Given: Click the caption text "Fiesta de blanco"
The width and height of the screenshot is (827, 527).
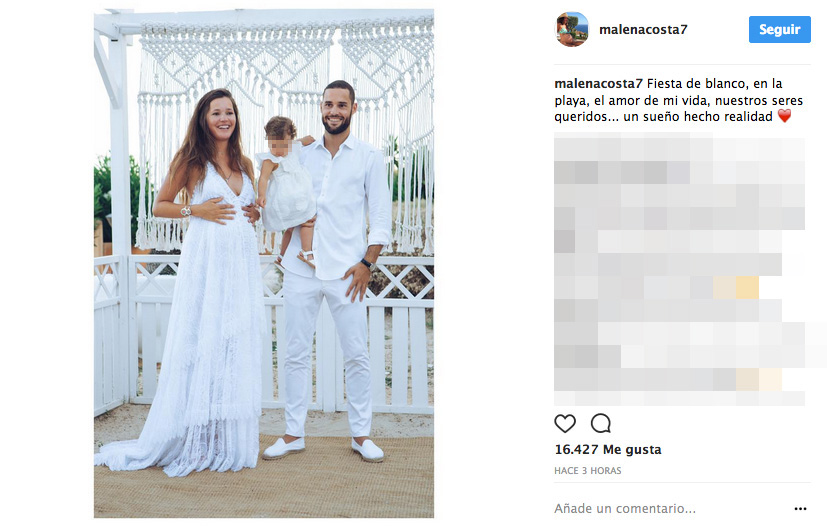Looking at the screenshot, I should click(x=688, y=83).
